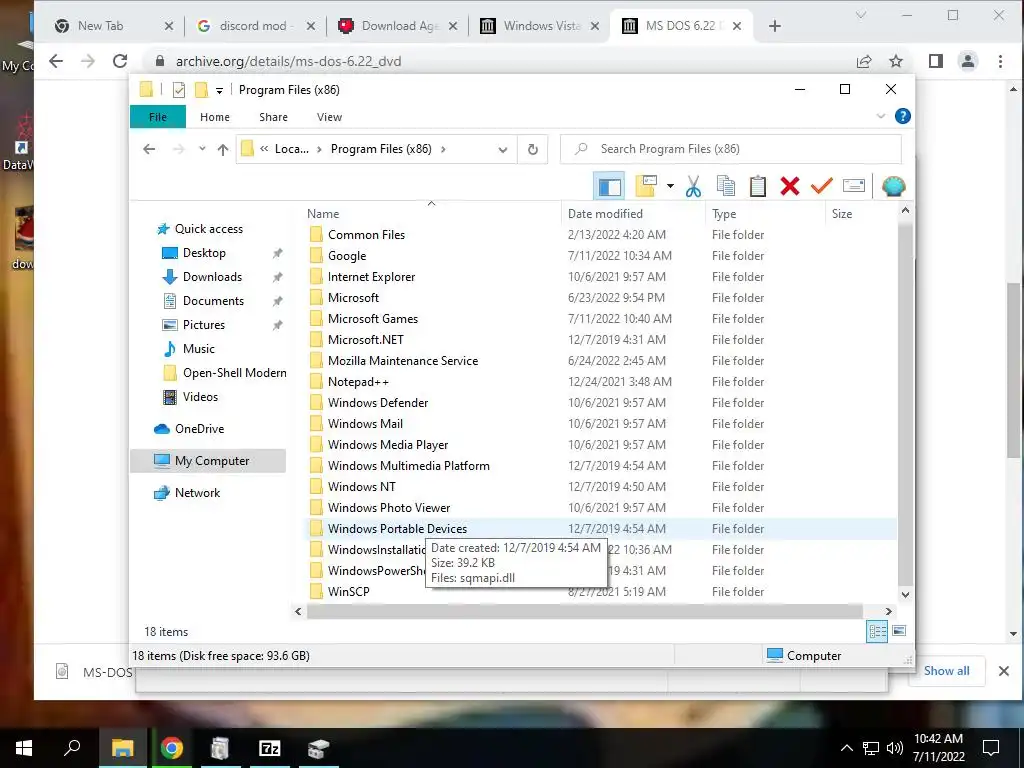Screen dimensions: 1024x768
Task: Click the Email envelope toolbar icon
Action: (x=854, y=187)
